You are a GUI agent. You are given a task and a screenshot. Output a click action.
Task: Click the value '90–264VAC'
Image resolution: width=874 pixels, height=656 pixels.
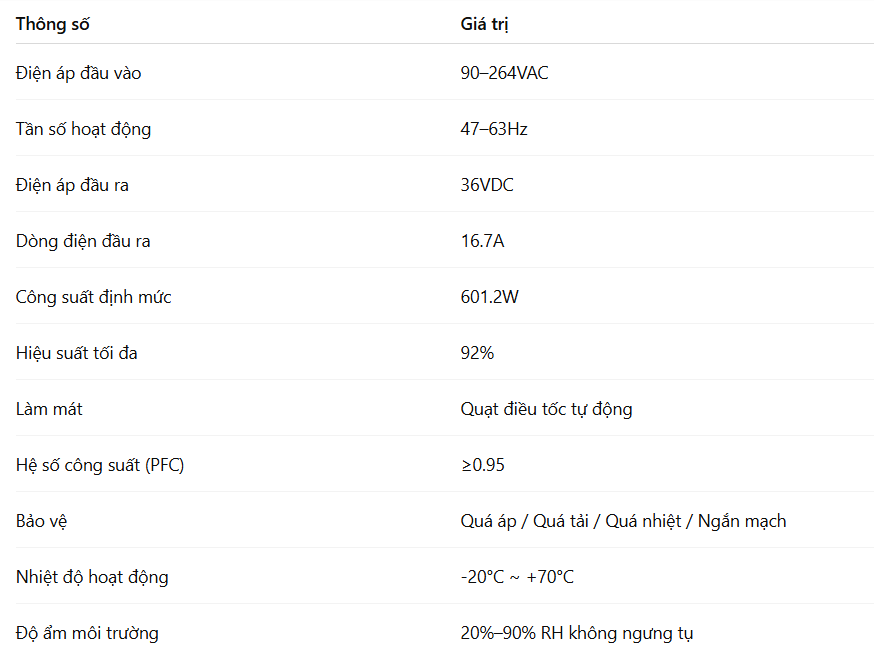(x=504, y=73)
